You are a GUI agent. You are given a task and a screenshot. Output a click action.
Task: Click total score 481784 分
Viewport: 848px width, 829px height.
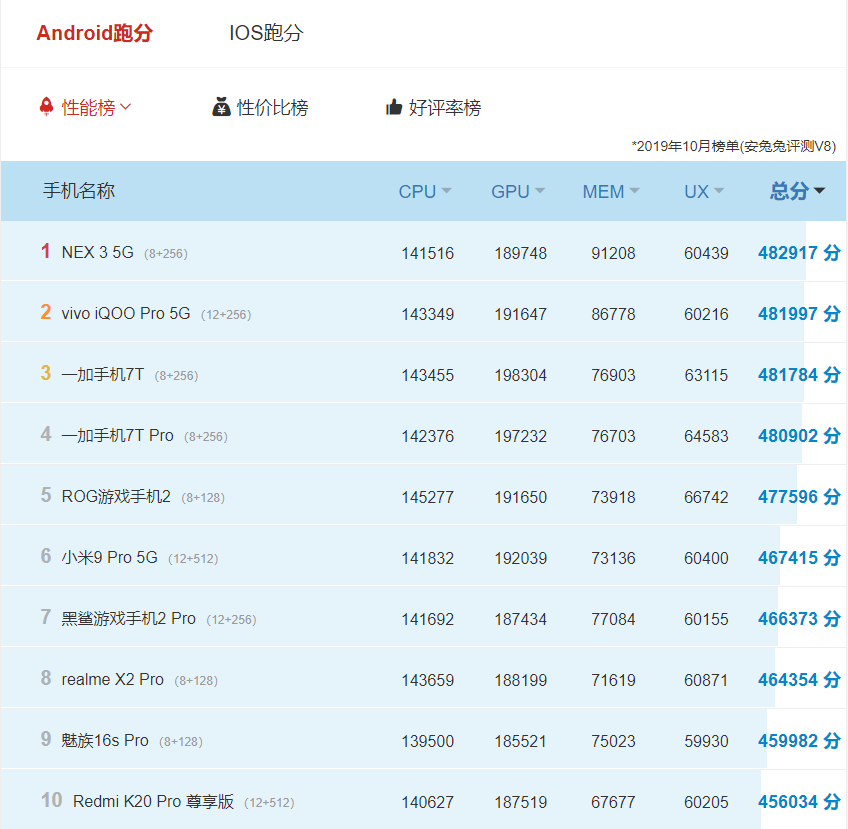(x=799, y=375)
